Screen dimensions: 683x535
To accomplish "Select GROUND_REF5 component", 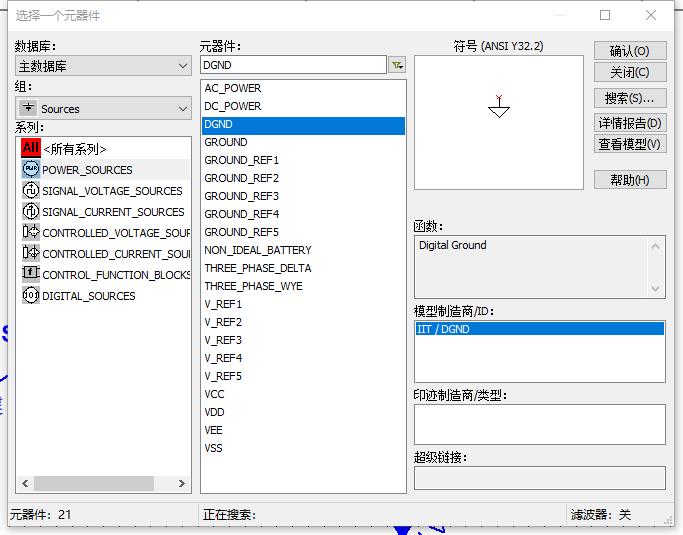I will click(303, 232).
